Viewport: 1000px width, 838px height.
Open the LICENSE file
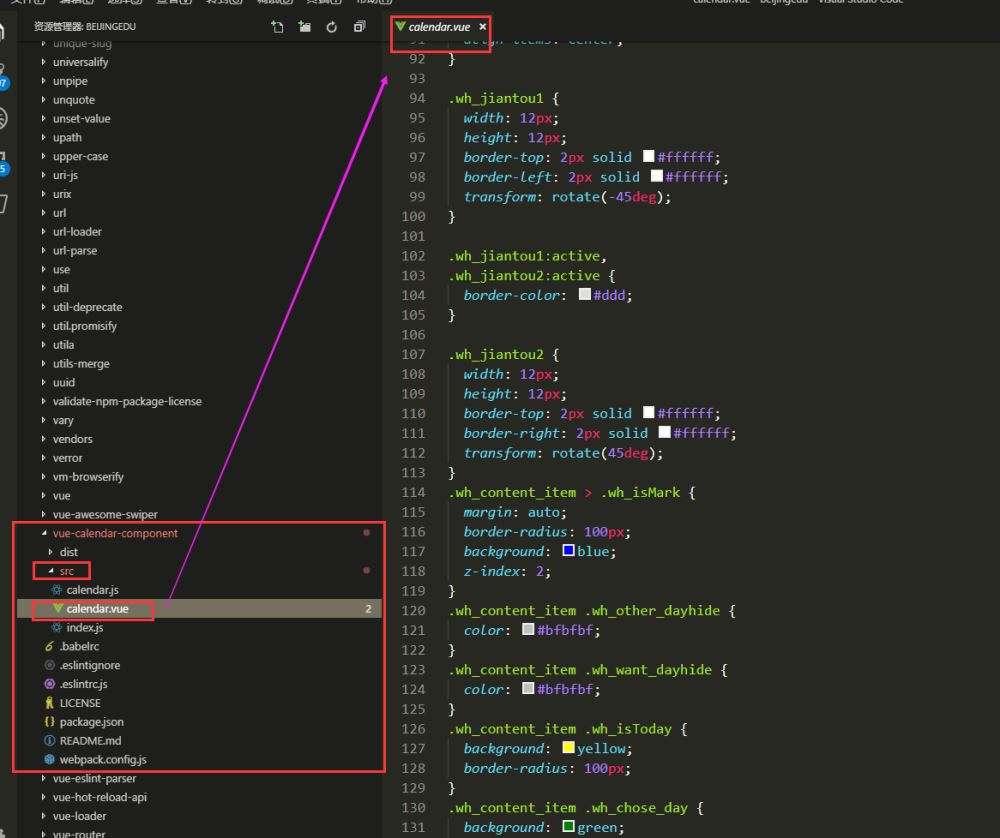(x=80, y=703)
